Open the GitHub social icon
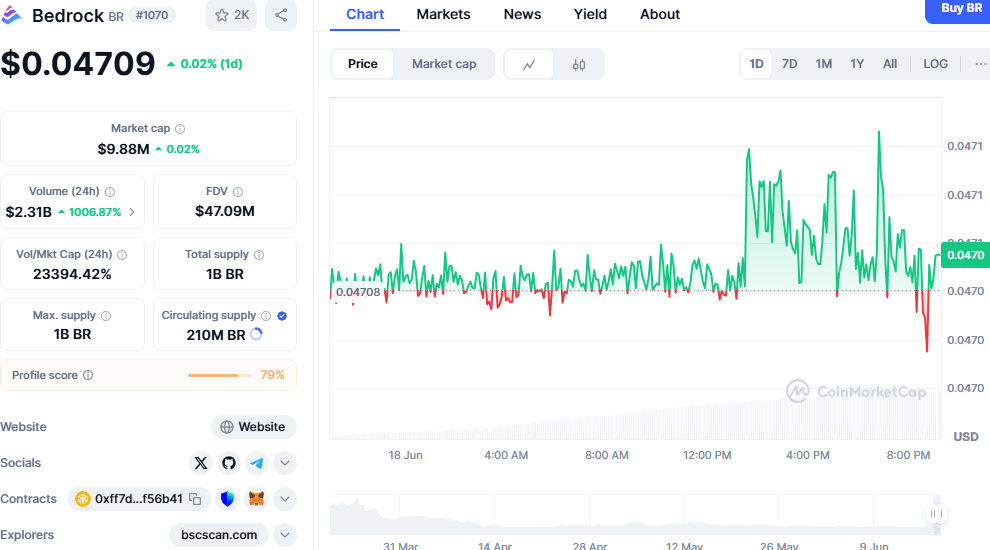This screenshot has width=990, height=550. (x=229, y=463)
